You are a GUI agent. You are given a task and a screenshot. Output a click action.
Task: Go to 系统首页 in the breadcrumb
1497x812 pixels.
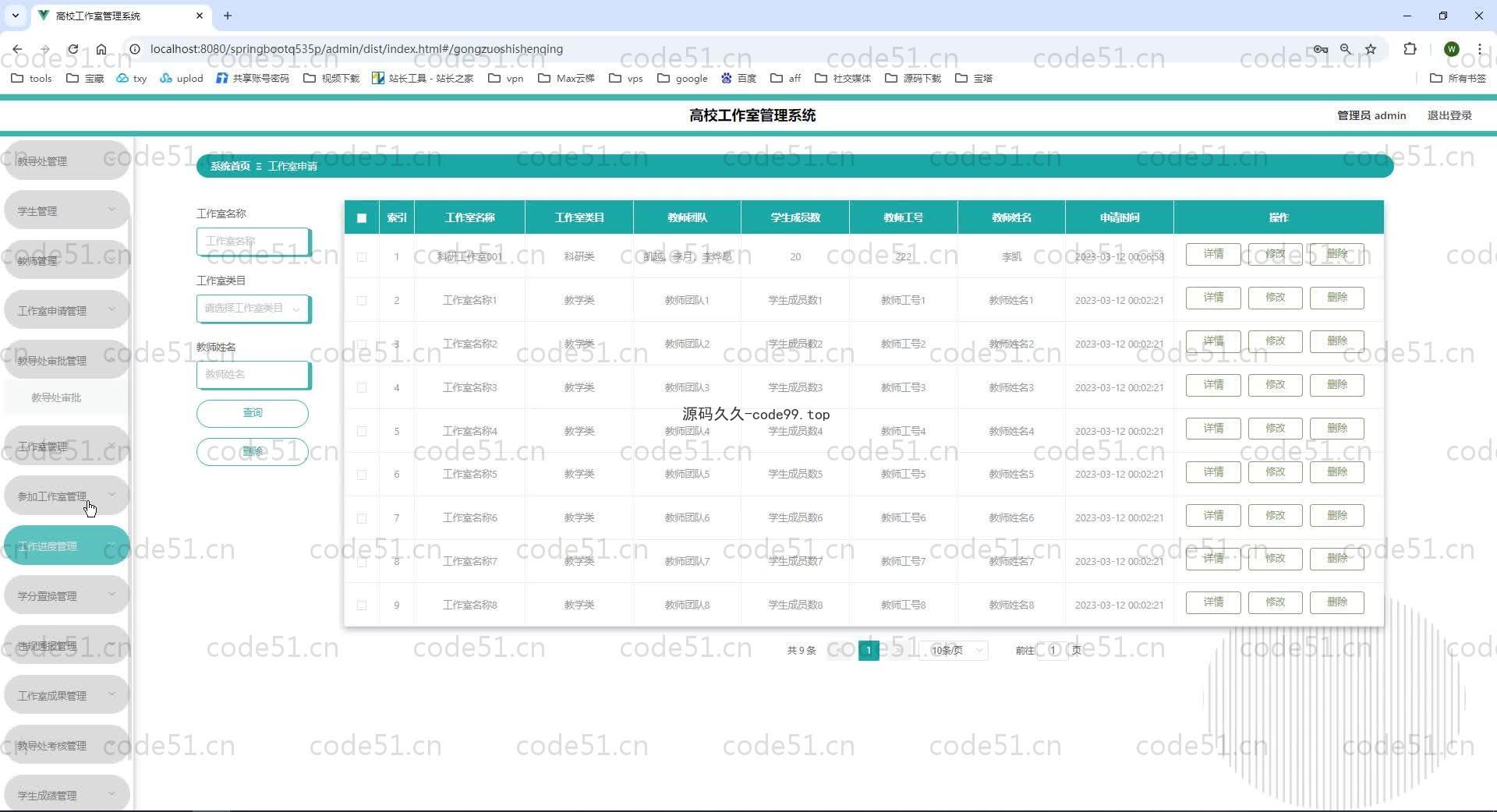pyautogui.click(x=230, y=166)
